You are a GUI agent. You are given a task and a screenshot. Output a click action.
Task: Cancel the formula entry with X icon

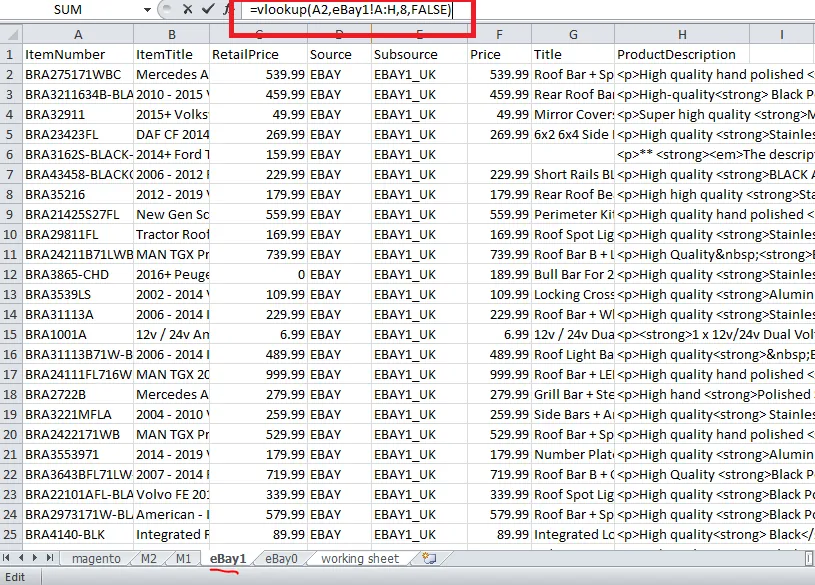pos(188,9)
